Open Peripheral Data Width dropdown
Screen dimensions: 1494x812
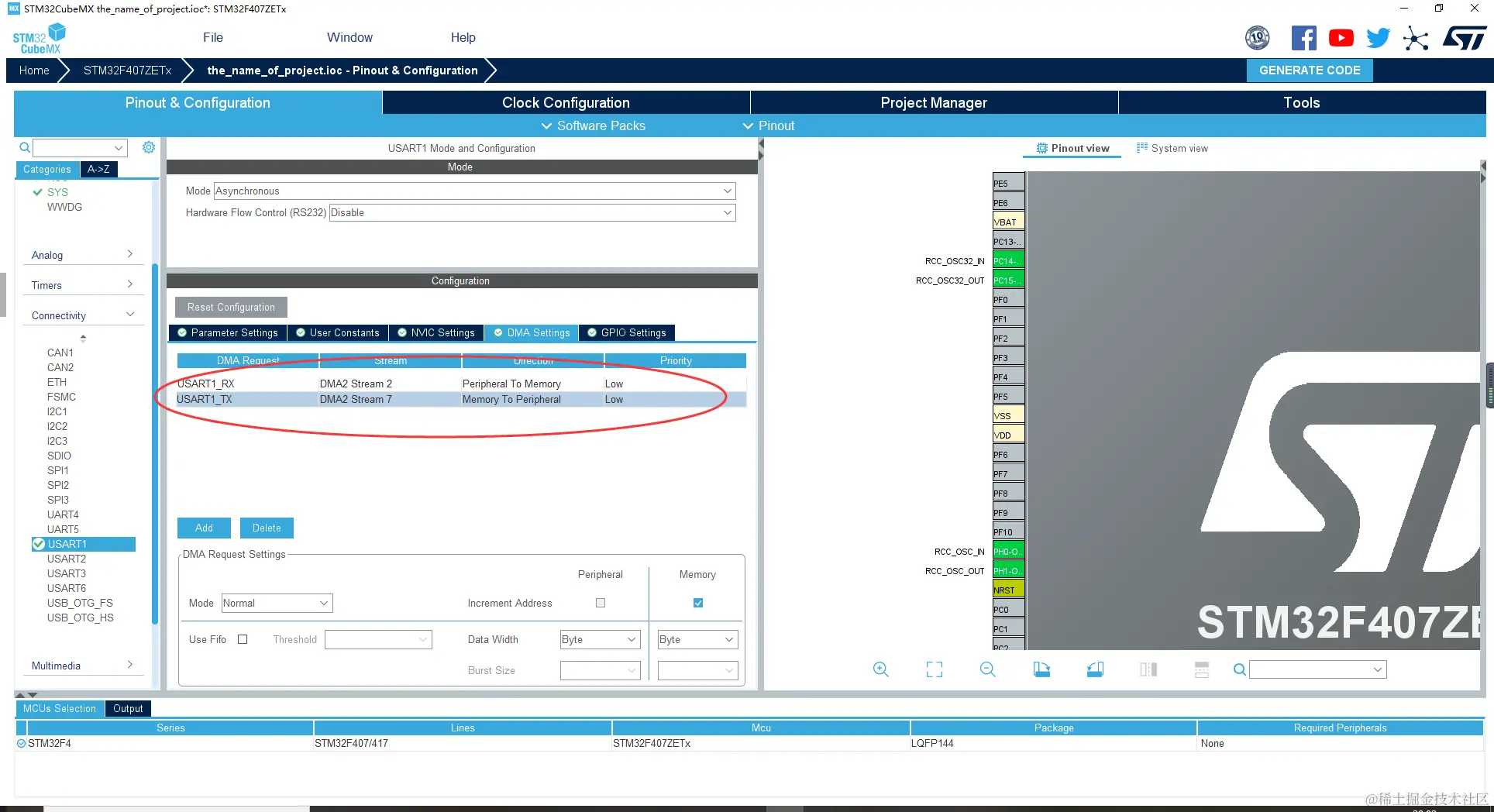point(600,639)
